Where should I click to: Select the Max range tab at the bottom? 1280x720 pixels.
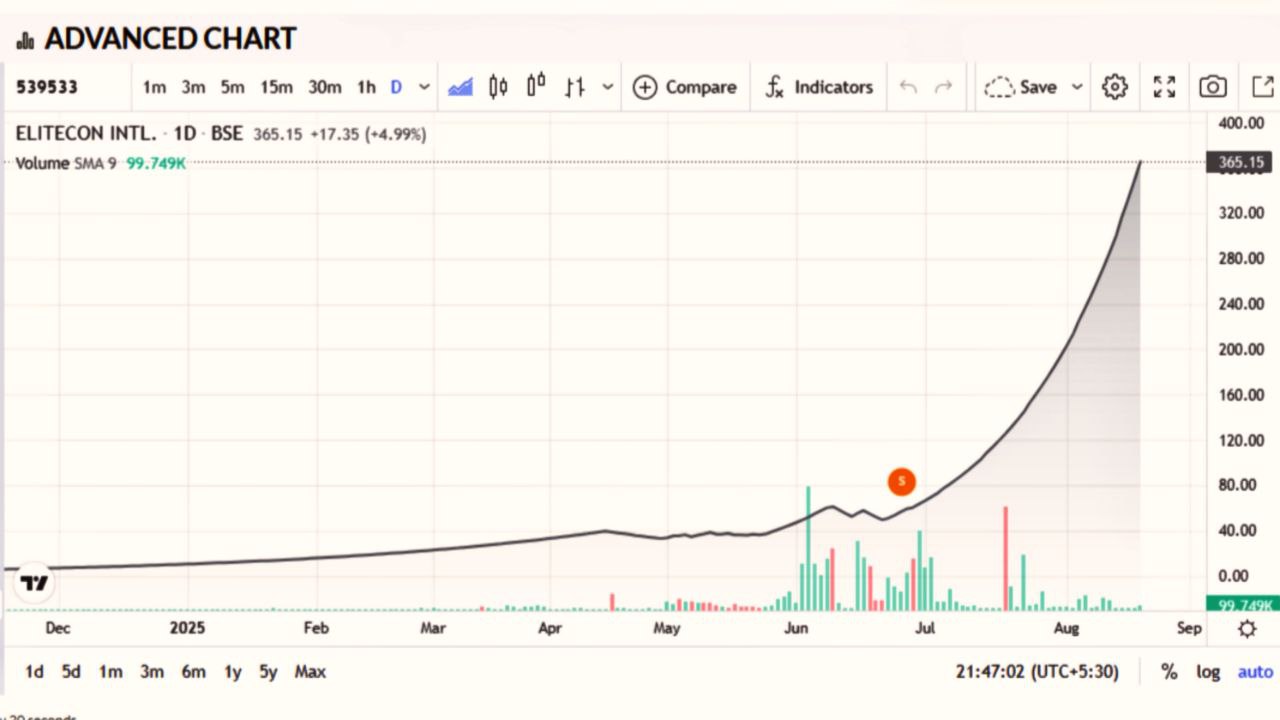coord(310,672)
